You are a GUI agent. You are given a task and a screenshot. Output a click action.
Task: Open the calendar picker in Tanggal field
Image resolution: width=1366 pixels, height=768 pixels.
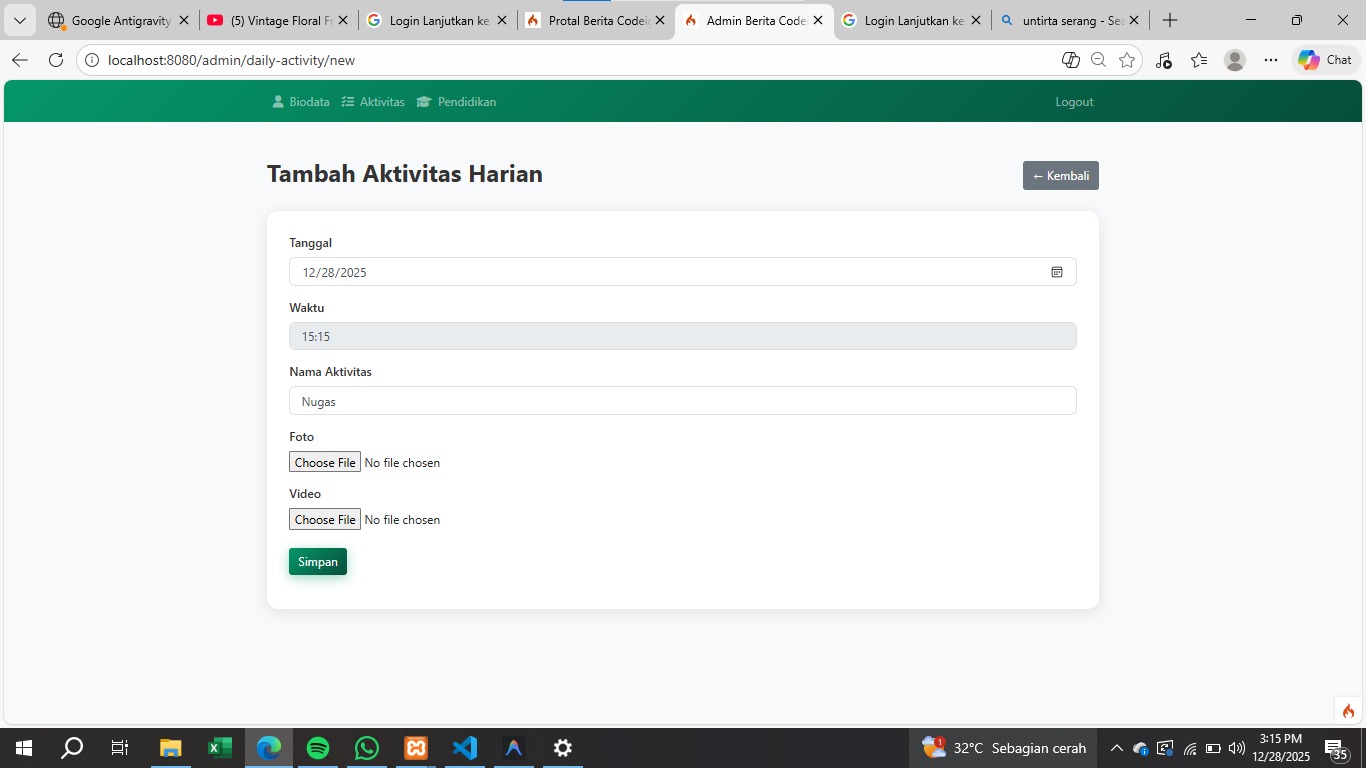1056,272
